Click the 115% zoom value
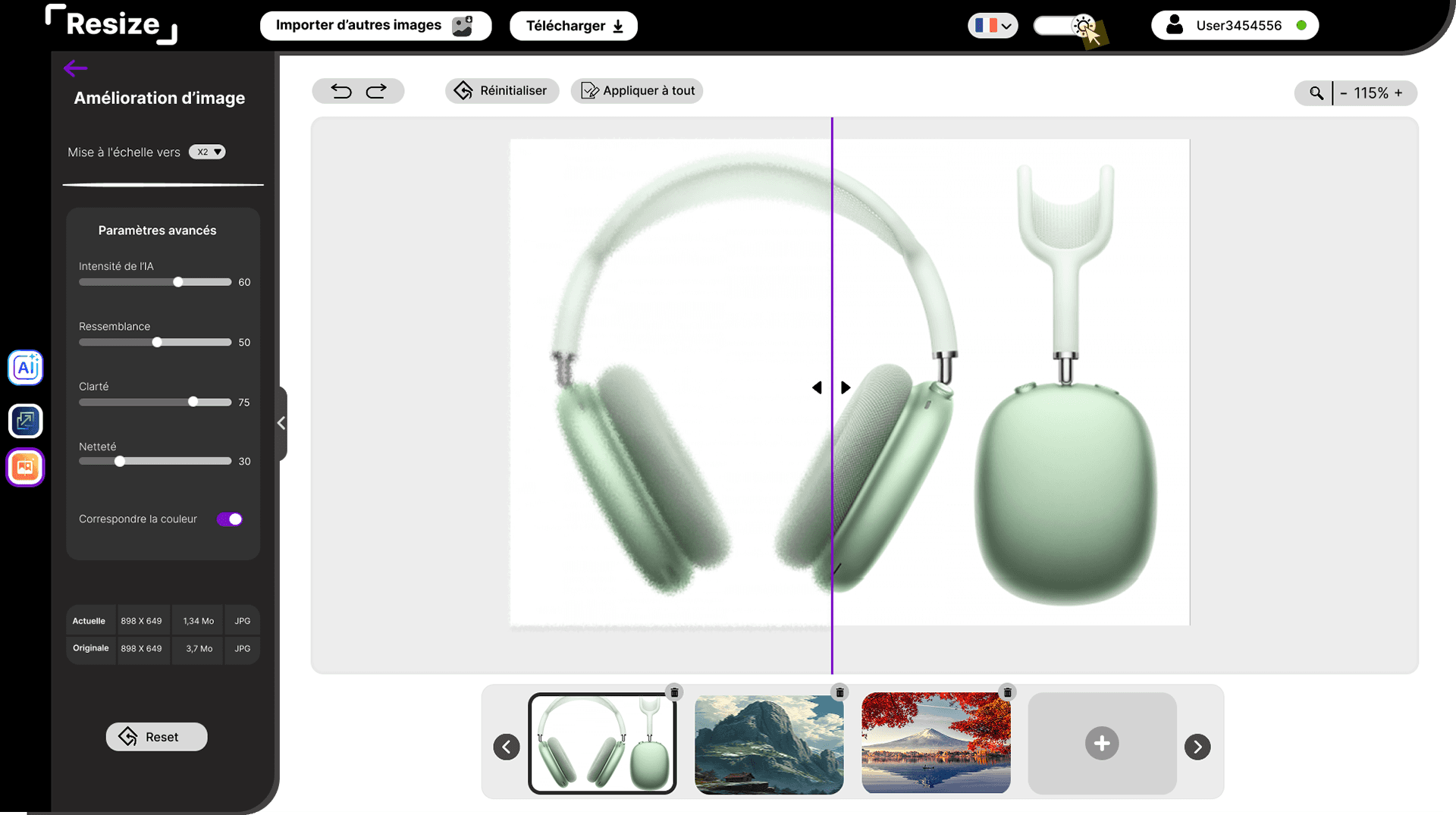The image size is (1456, 815). 1371,92
